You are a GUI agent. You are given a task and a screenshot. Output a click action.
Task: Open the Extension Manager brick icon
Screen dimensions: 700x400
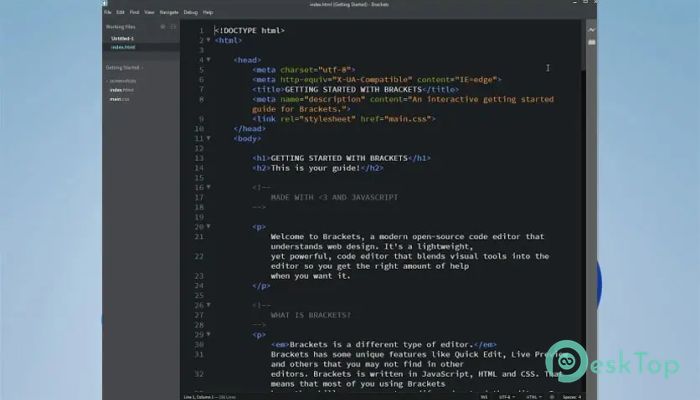pos(592,42)
